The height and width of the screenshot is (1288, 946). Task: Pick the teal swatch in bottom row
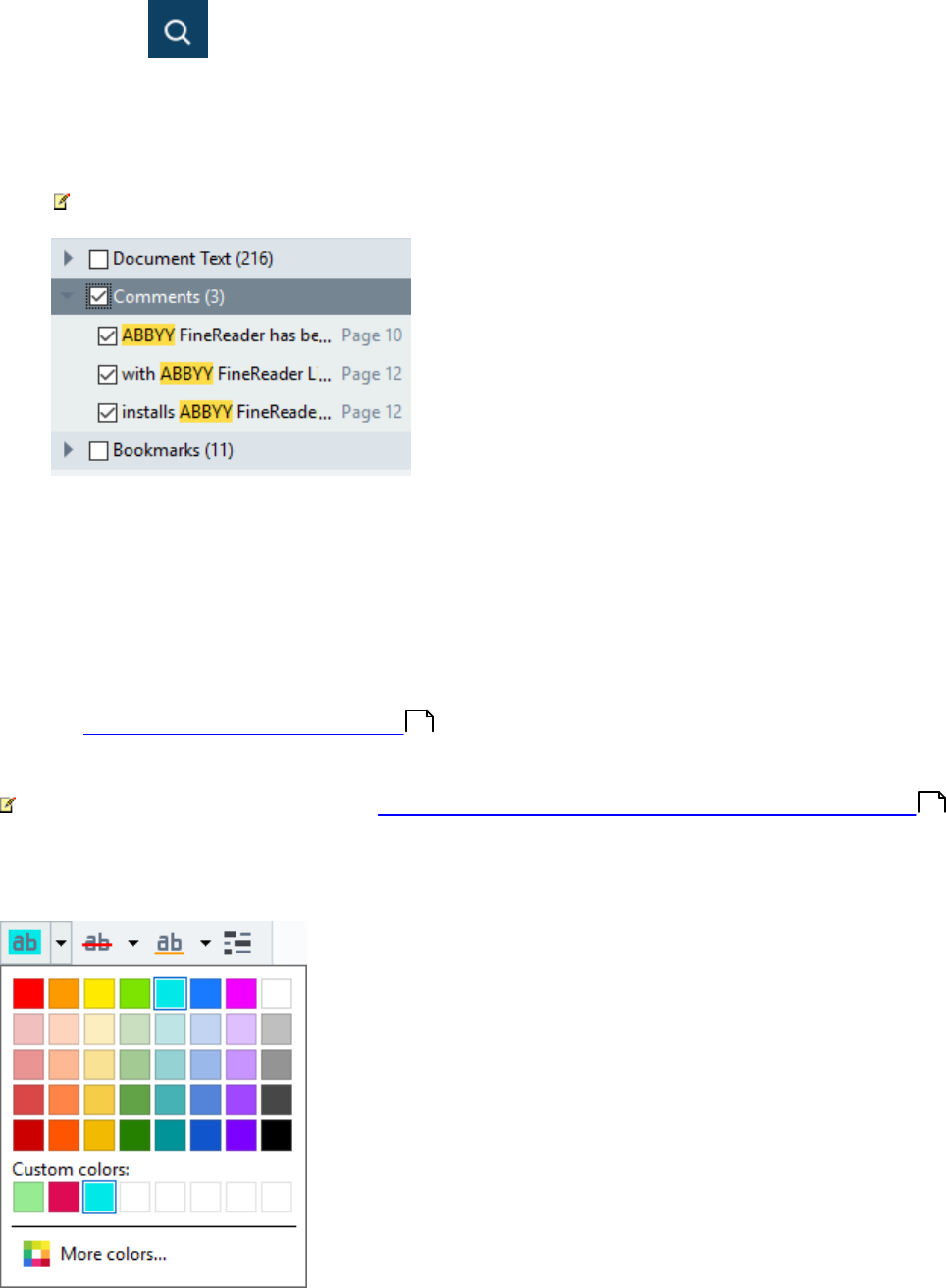170,1135
